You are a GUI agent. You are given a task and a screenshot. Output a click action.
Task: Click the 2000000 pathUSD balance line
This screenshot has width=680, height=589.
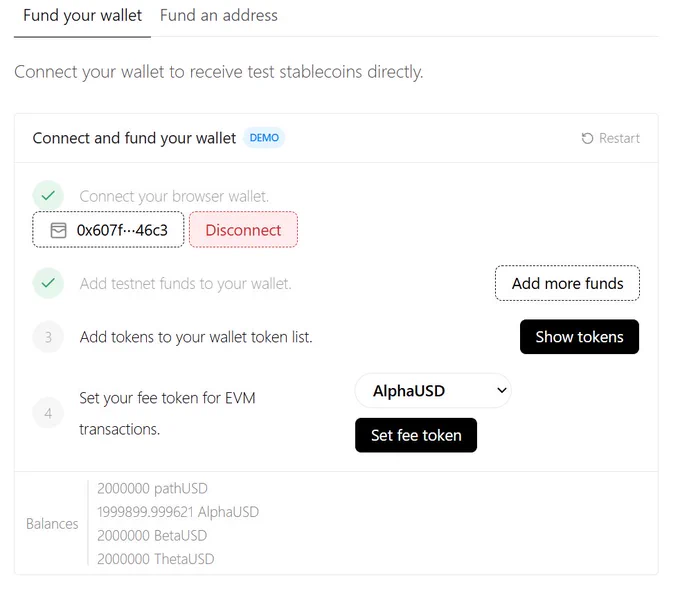point(152,489)
